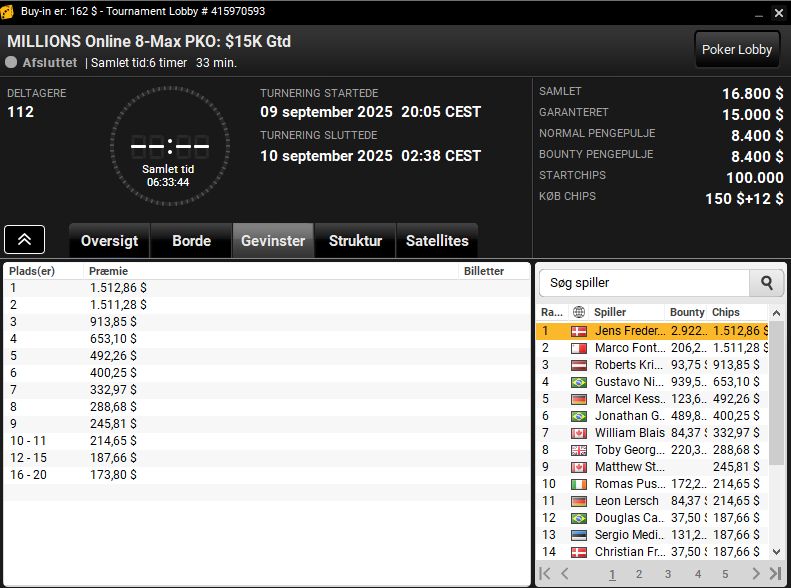Image resolution: width=791 pixels, height=588 pixels.
Task: Jump to the first player page icon
Action: coord(544,573)
